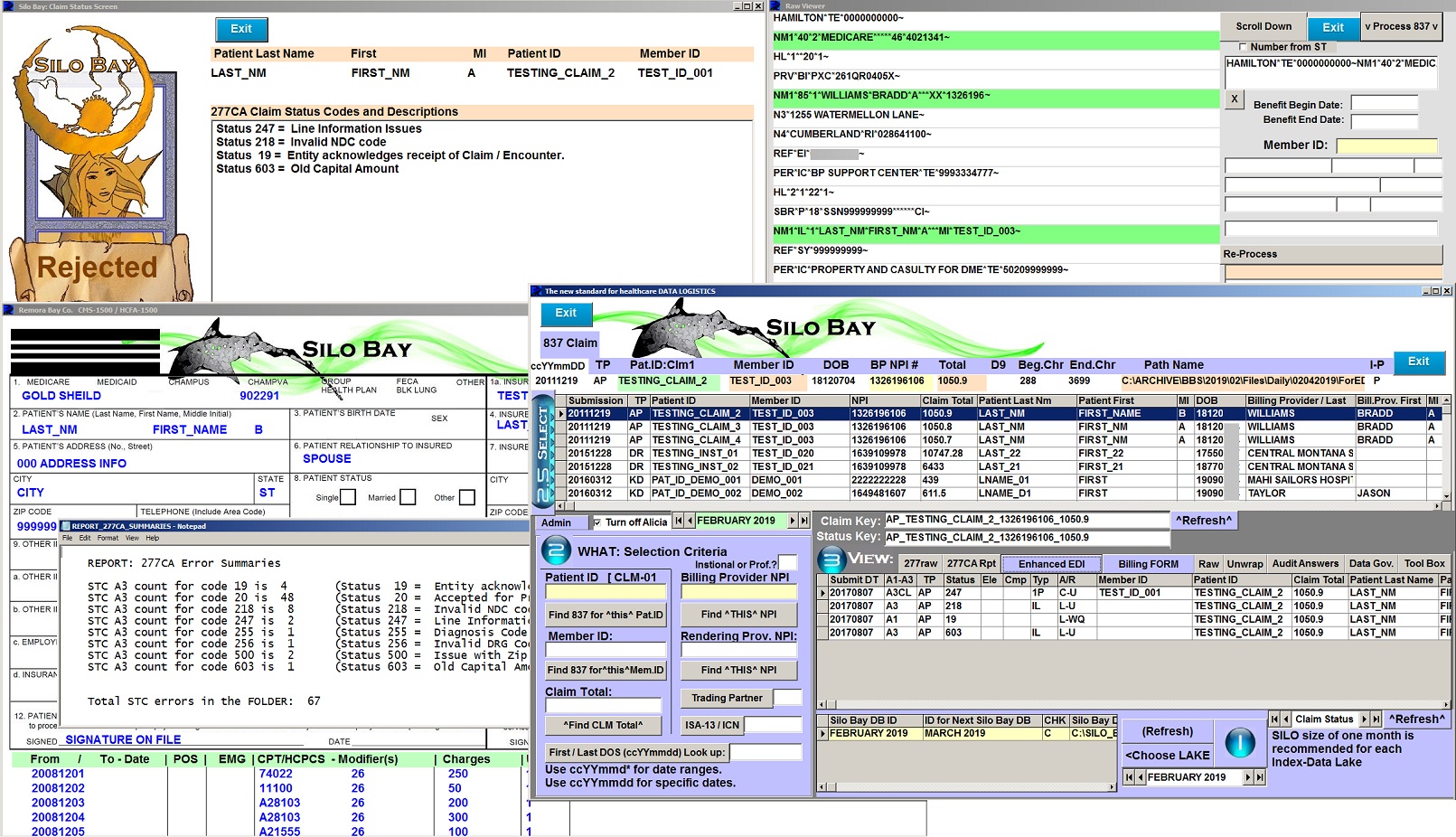Click row selector for status 247 row
The image size is (1456, 837).
[x=822, y=593]
